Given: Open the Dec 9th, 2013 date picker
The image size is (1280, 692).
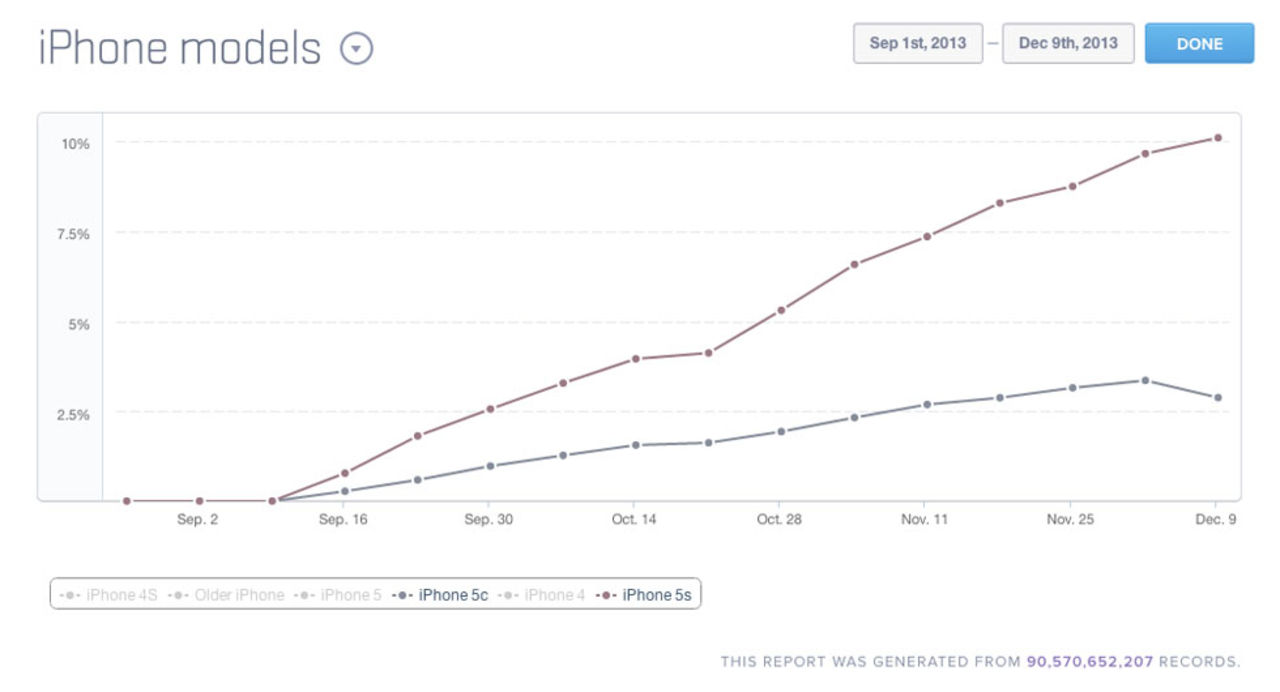Looking at the screenshot, I should tap(1069, 43).
